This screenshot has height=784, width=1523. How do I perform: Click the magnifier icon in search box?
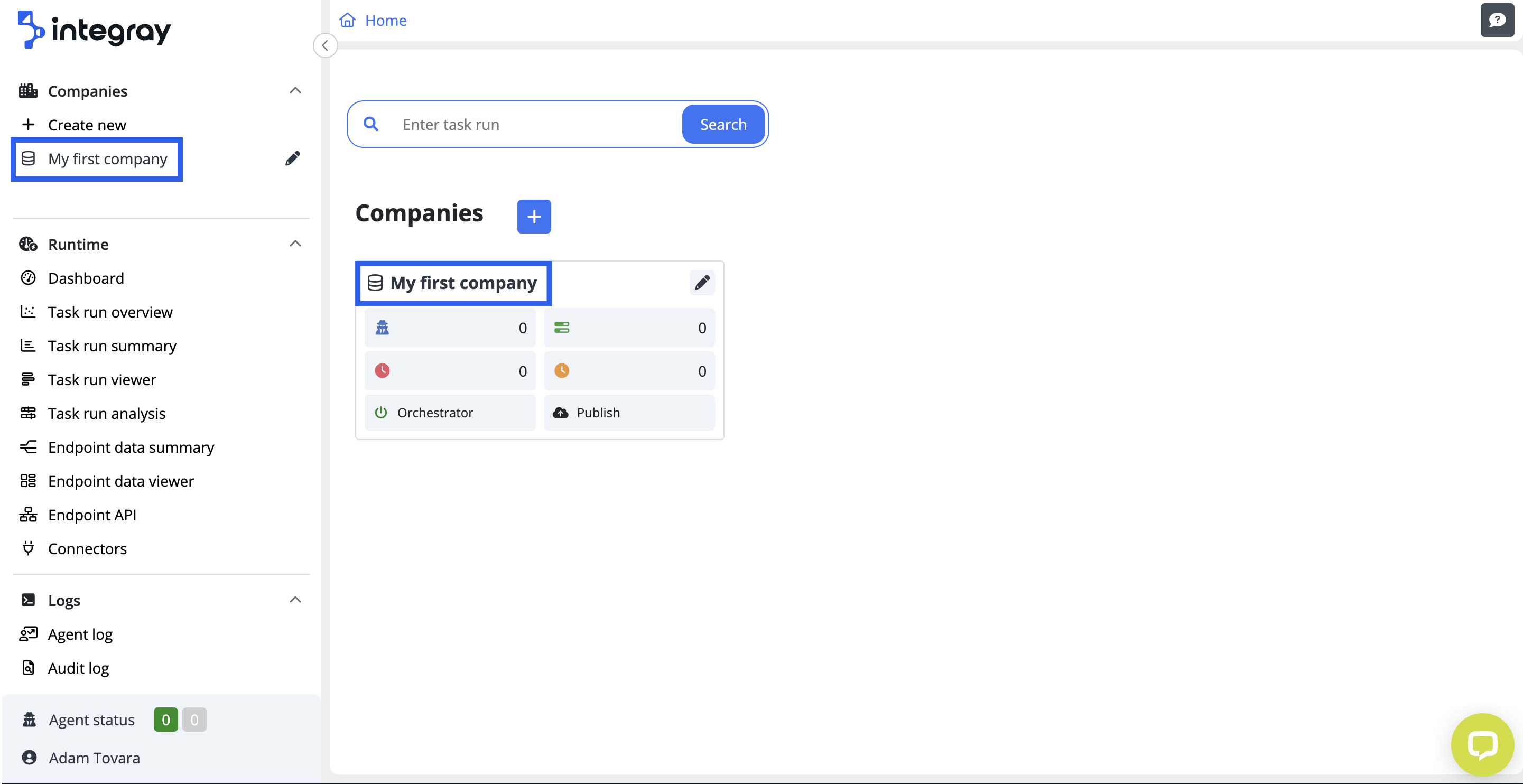tap(370, 124)
